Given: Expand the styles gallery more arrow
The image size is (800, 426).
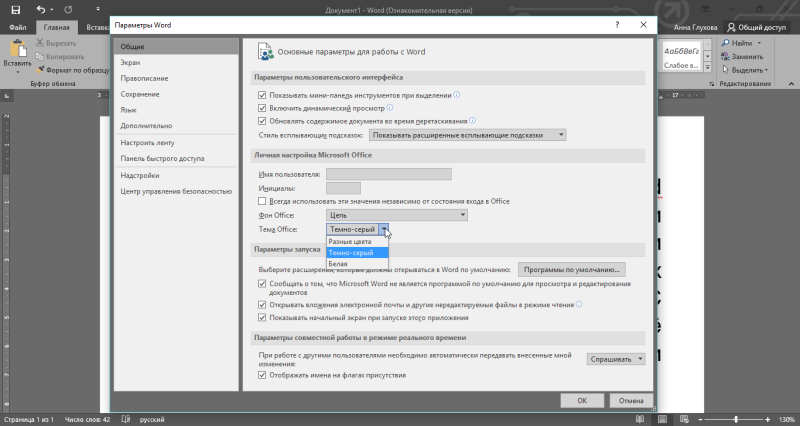Looking at the screenshot, I should tap(708, 67).
